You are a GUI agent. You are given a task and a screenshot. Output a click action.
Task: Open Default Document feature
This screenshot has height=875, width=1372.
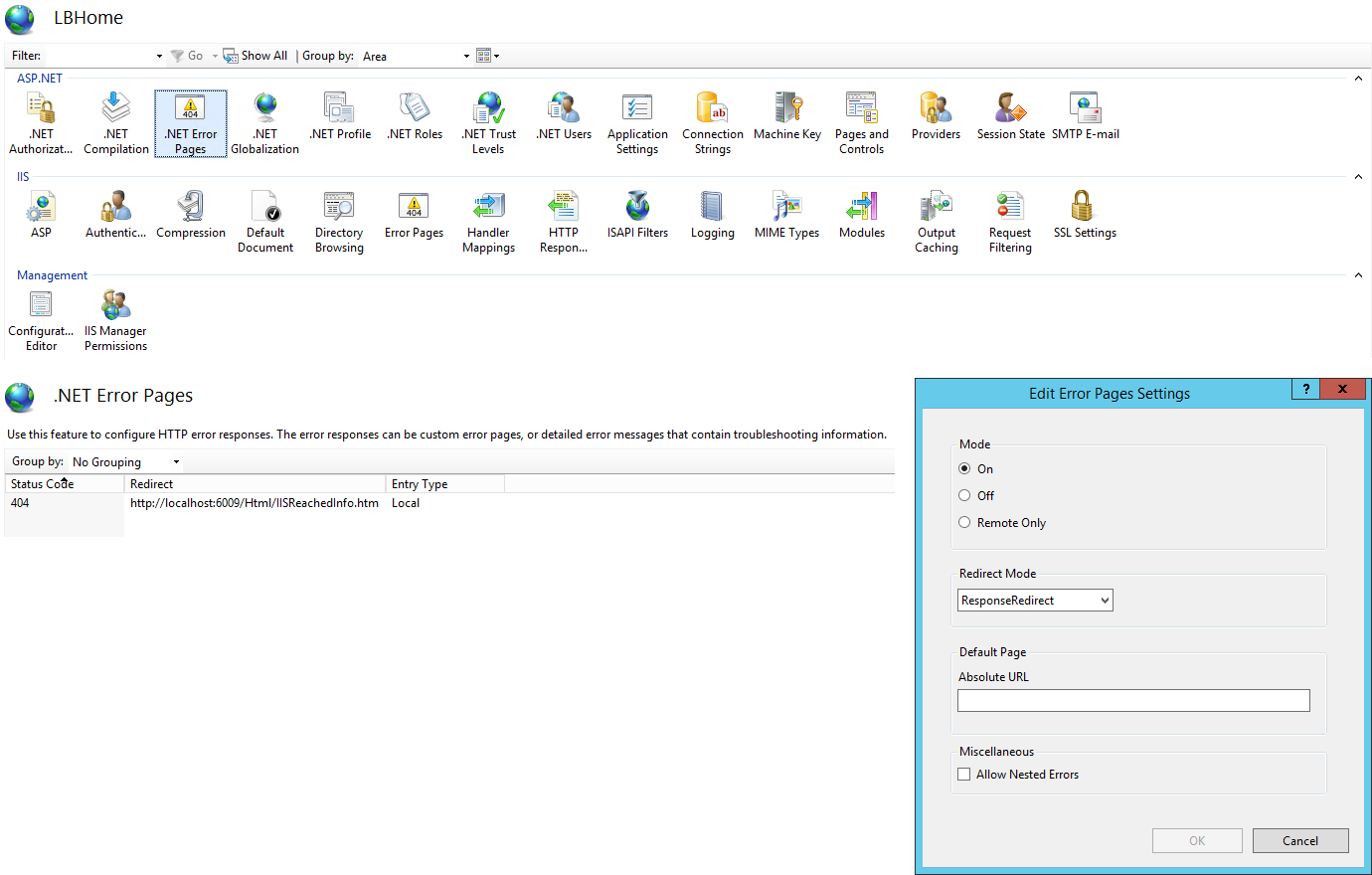click(x=265, y=222)
